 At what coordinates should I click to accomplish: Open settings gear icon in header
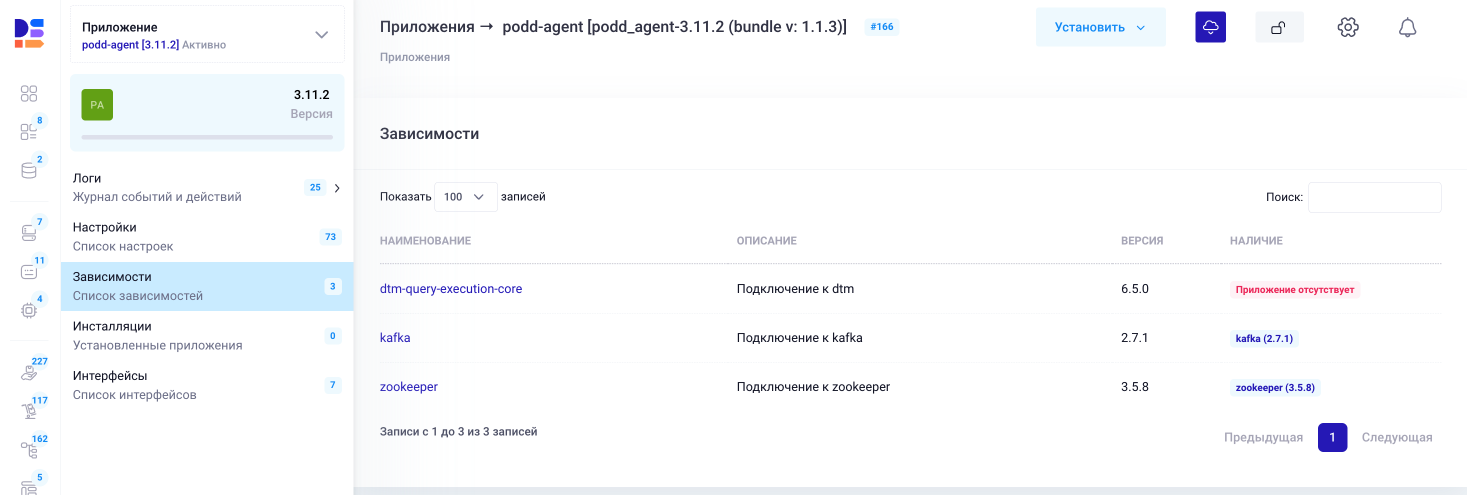coord(1348,27)
